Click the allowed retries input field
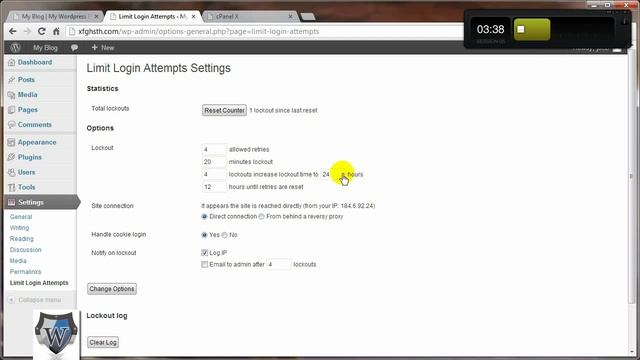Viewport: 640px width, 360px height. [x=214, y=149]
